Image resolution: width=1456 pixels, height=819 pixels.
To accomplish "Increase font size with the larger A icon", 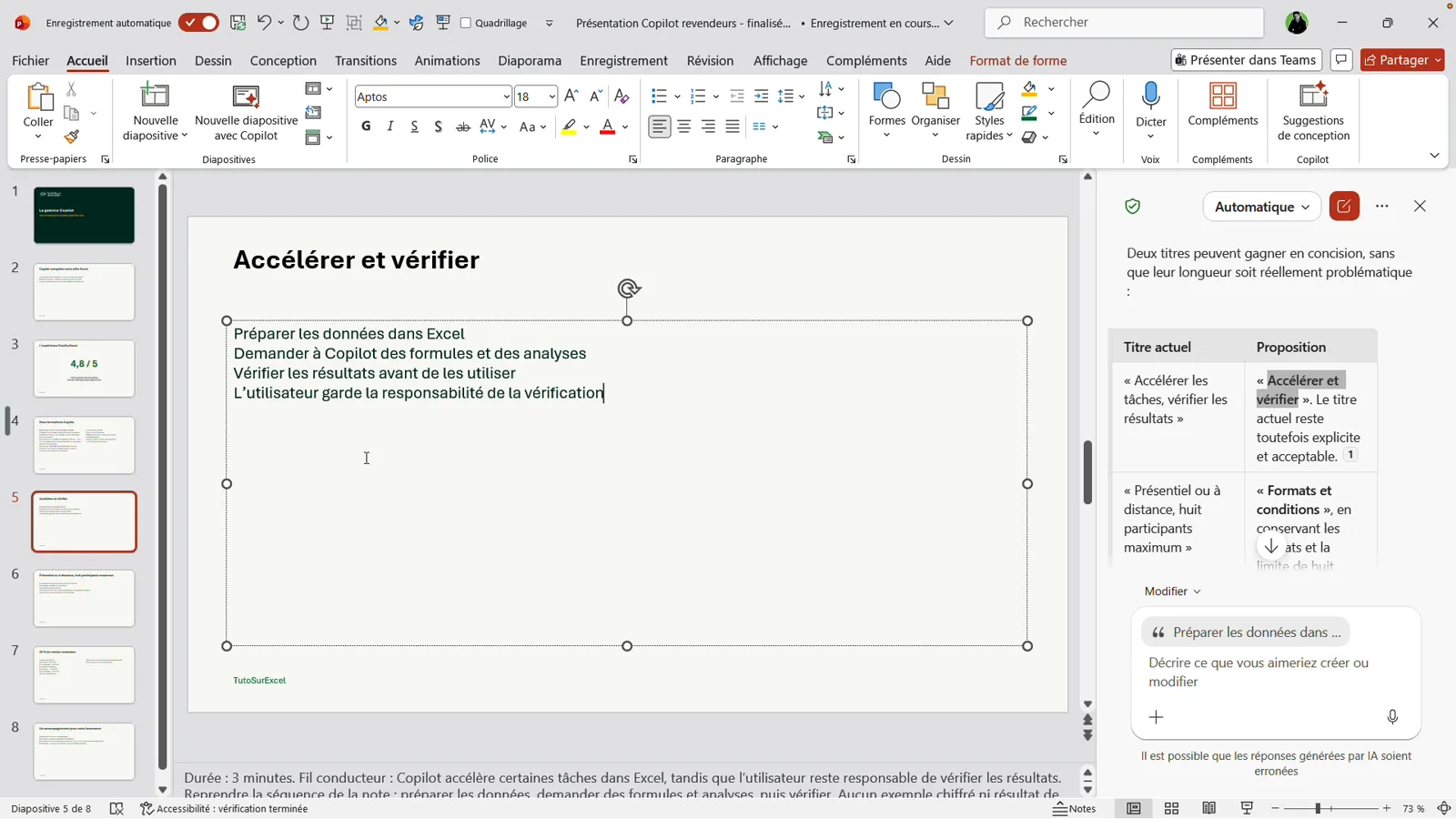I will tap(571, 96).
